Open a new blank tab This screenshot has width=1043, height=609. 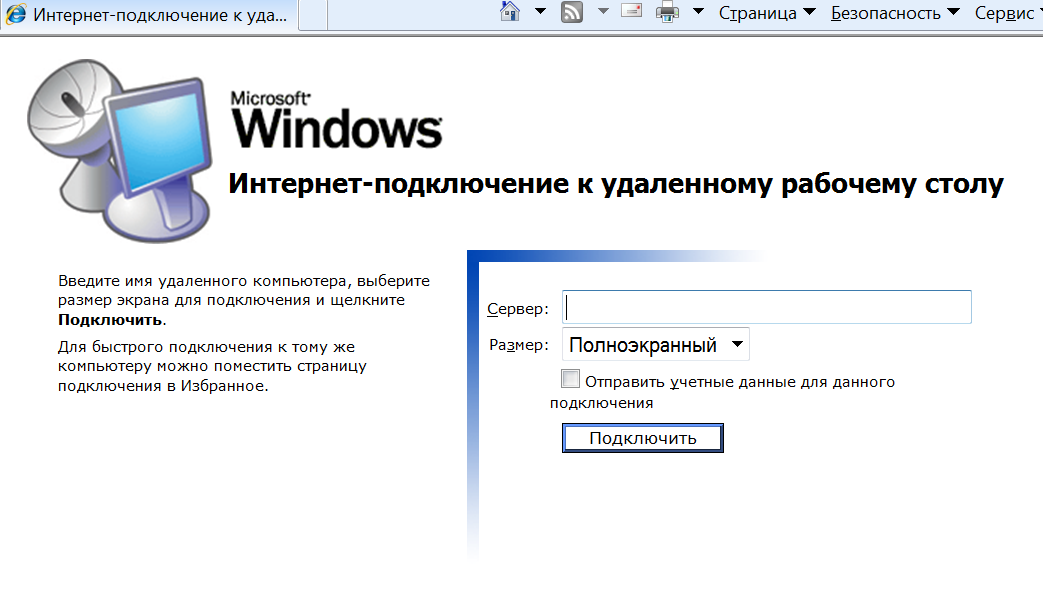click(x=313, y=15)
